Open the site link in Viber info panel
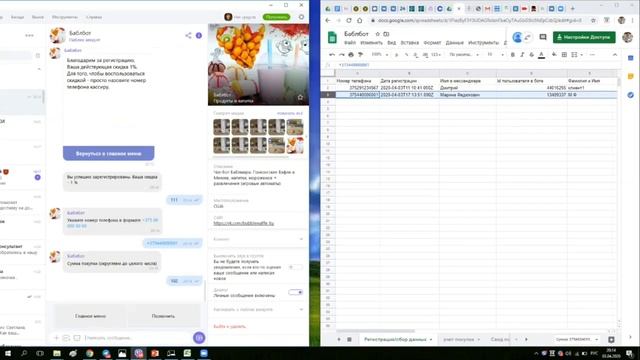The width and height of the screenshot is (640, 360). pos(244,223)
